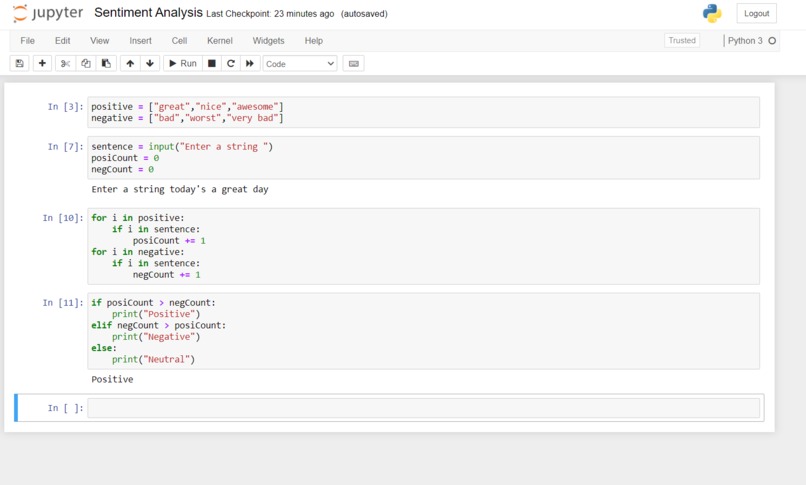This screenshot has height=485, width=806.
Task: Open the command palette keyboard icon
Action: click(354, 64)
